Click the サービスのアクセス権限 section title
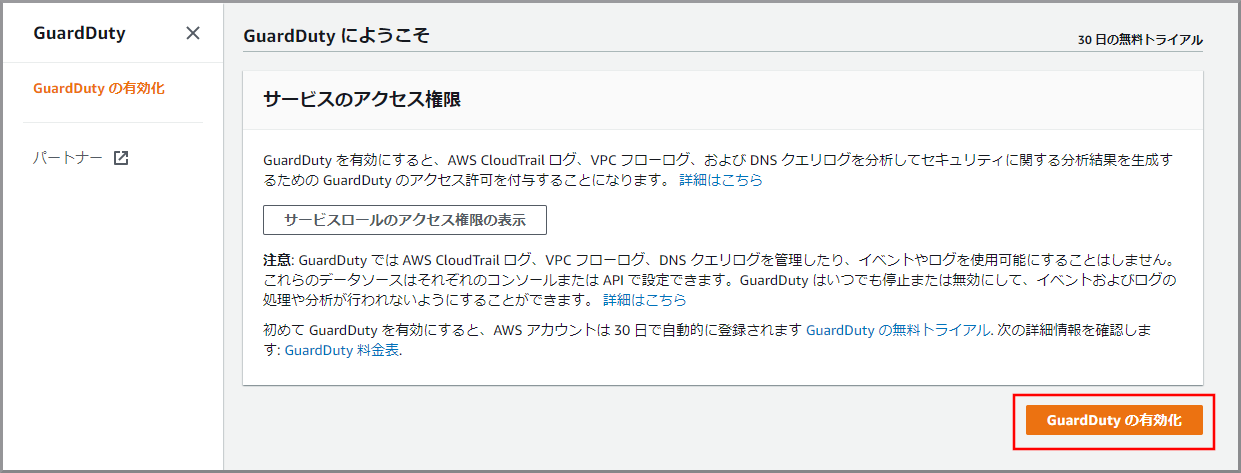 tap(362, 100)
